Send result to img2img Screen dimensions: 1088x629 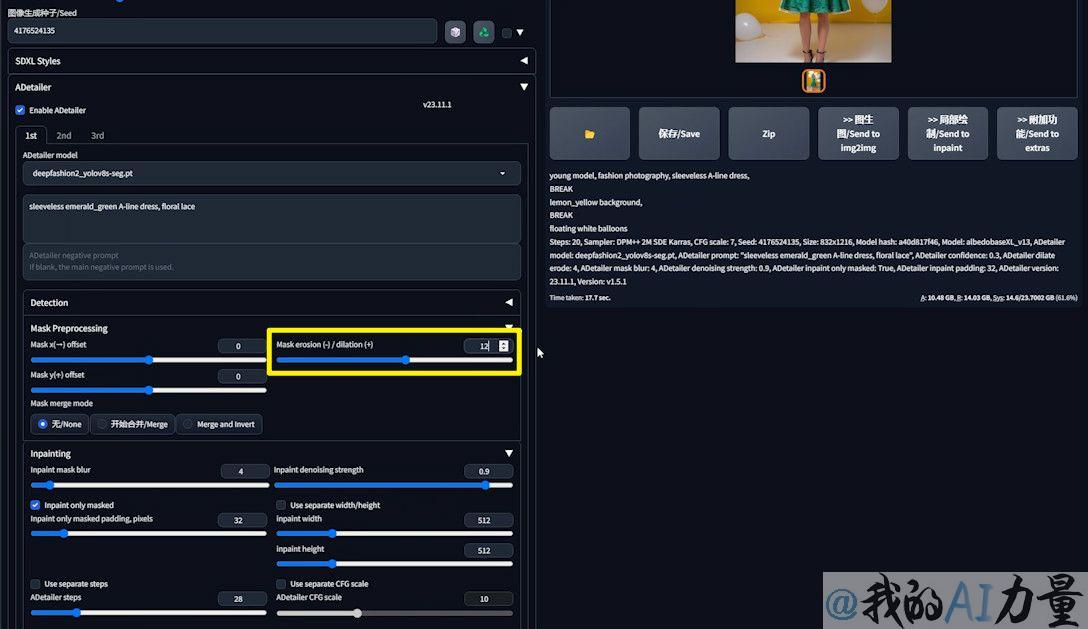(858, 133)
